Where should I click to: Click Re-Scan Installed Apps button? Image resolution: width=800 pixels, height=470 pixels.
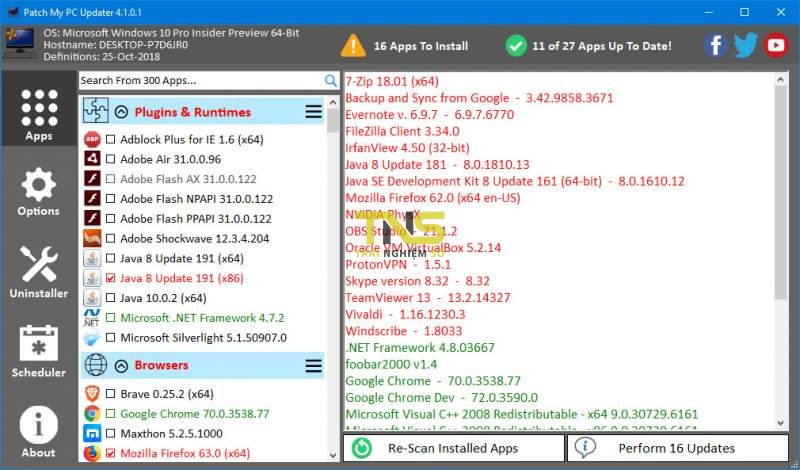tap(454, 448)
